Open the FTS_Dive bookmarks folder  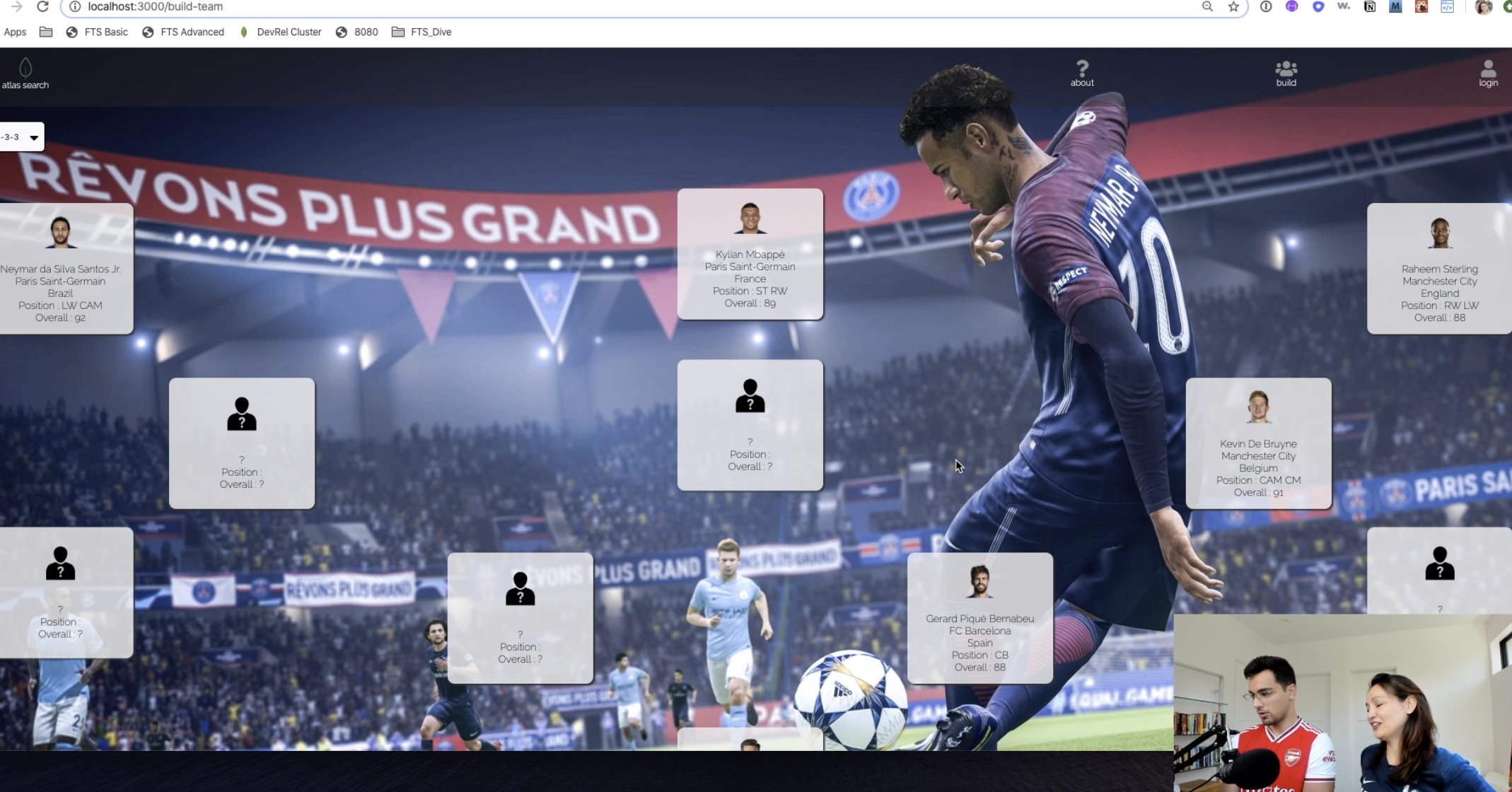(x=421, y=32)
